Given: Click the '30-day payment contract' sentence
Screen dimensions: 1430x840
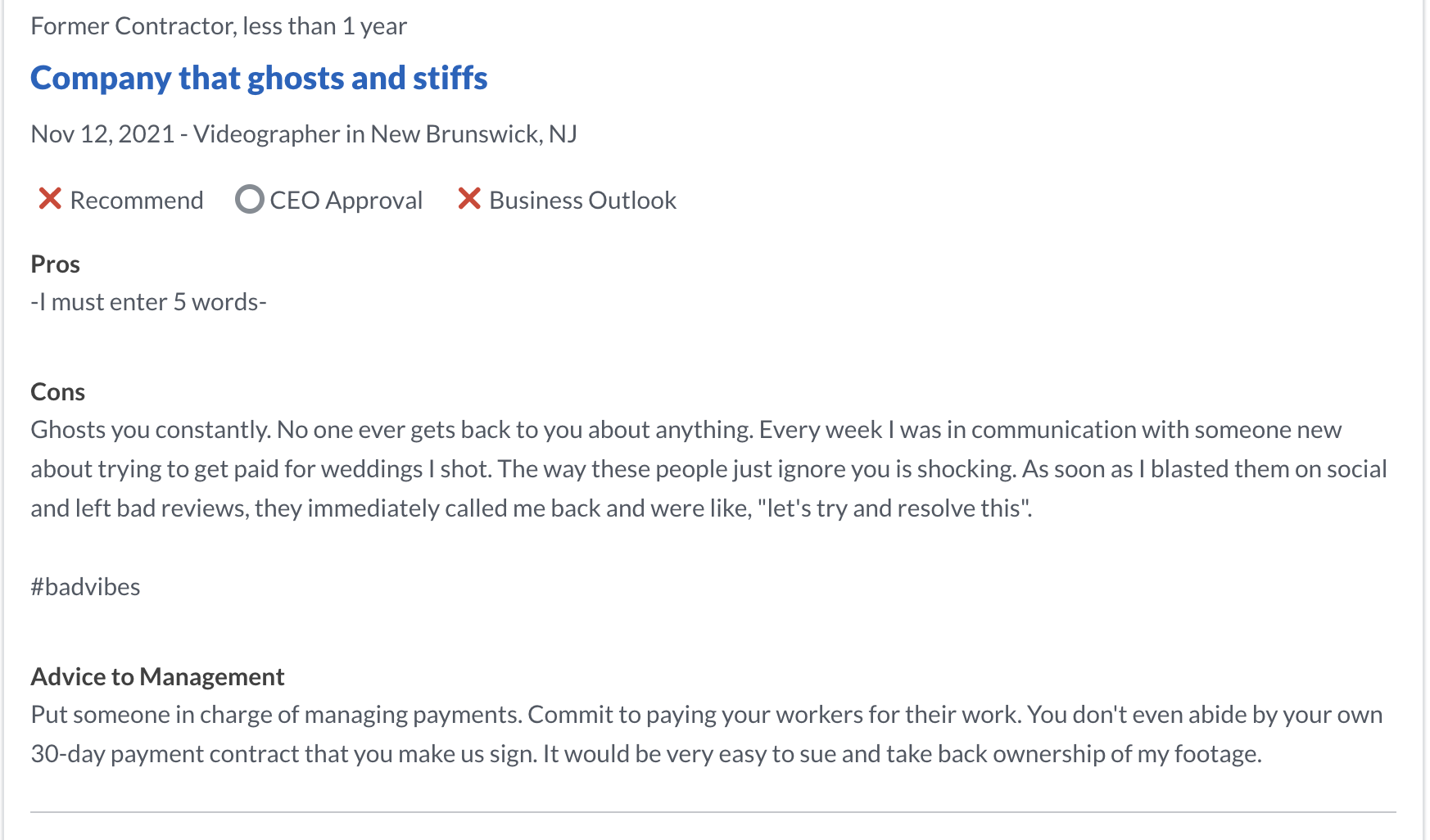Looking at the screenshot, I should [x=285, y=754].
